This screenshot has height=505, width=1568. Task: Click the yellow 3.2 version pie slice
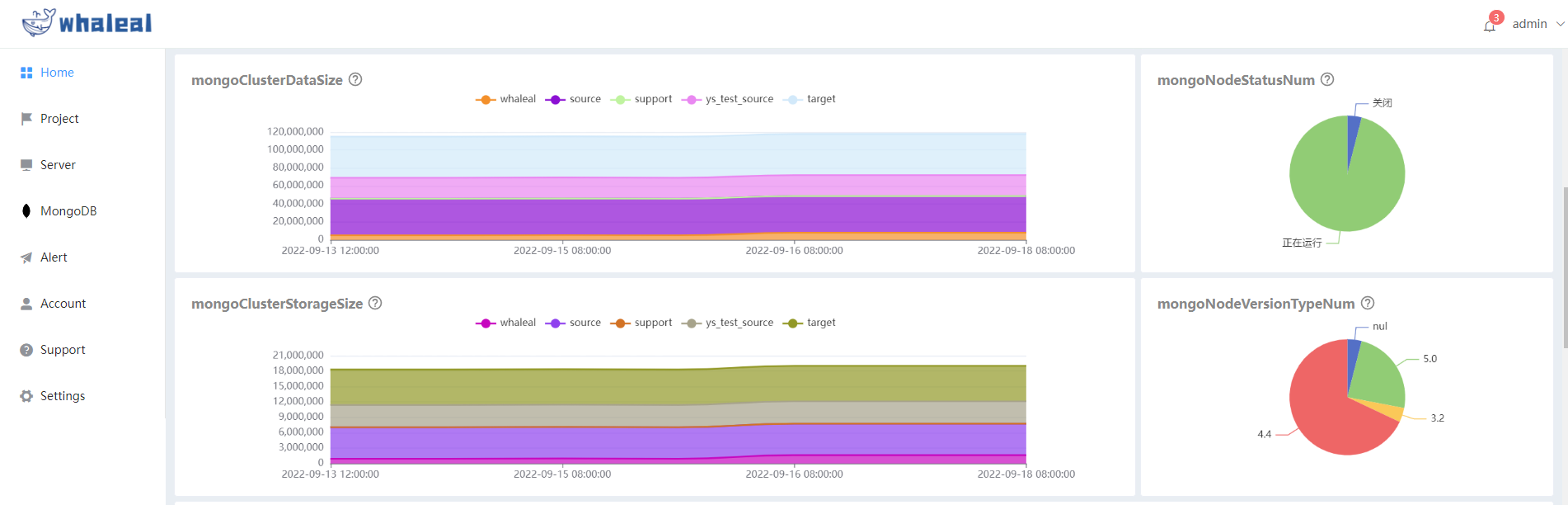click(1387, 410)
